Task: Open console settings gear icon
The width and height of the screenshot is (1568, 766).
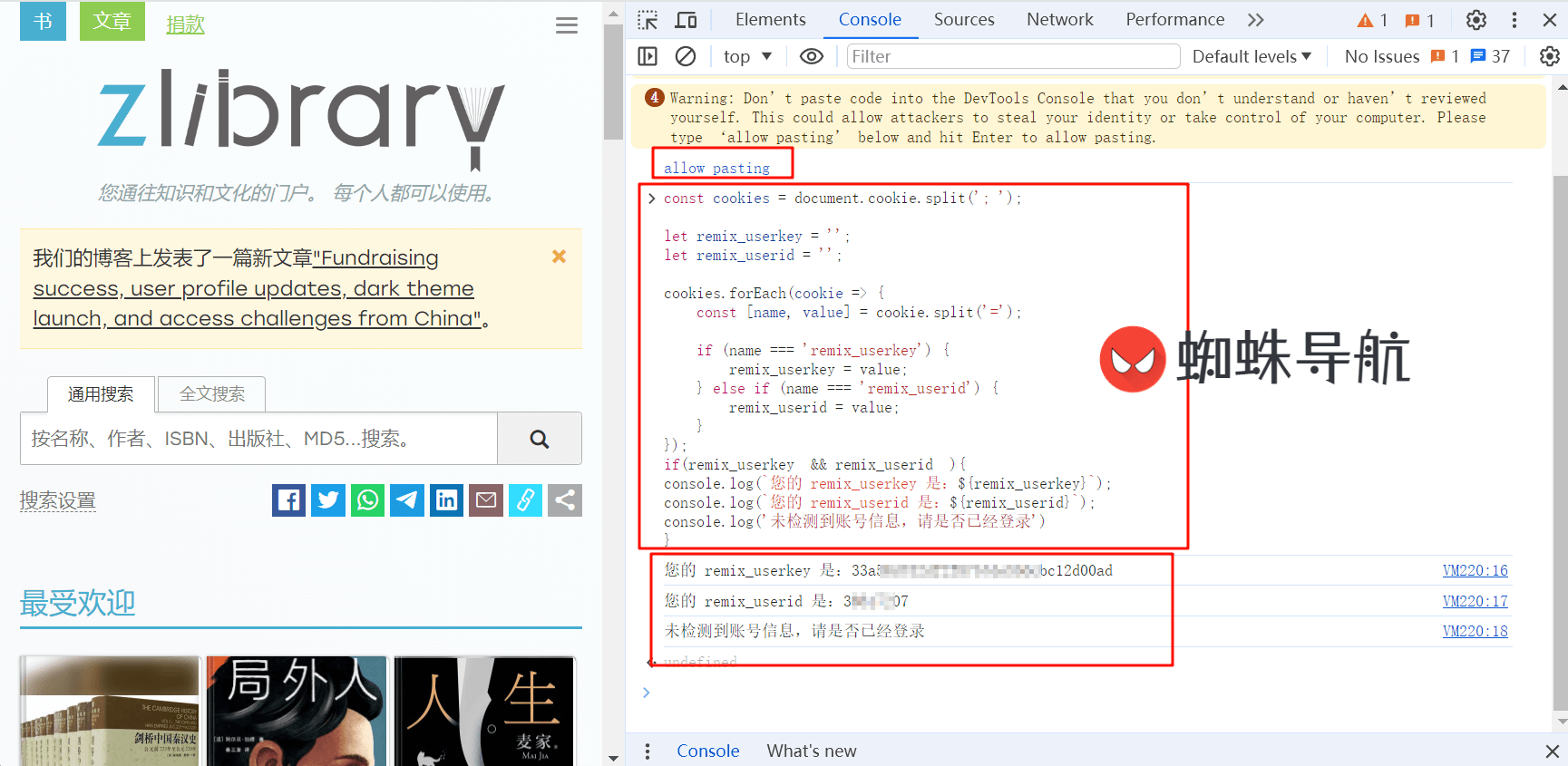Action: [1550, 56]
